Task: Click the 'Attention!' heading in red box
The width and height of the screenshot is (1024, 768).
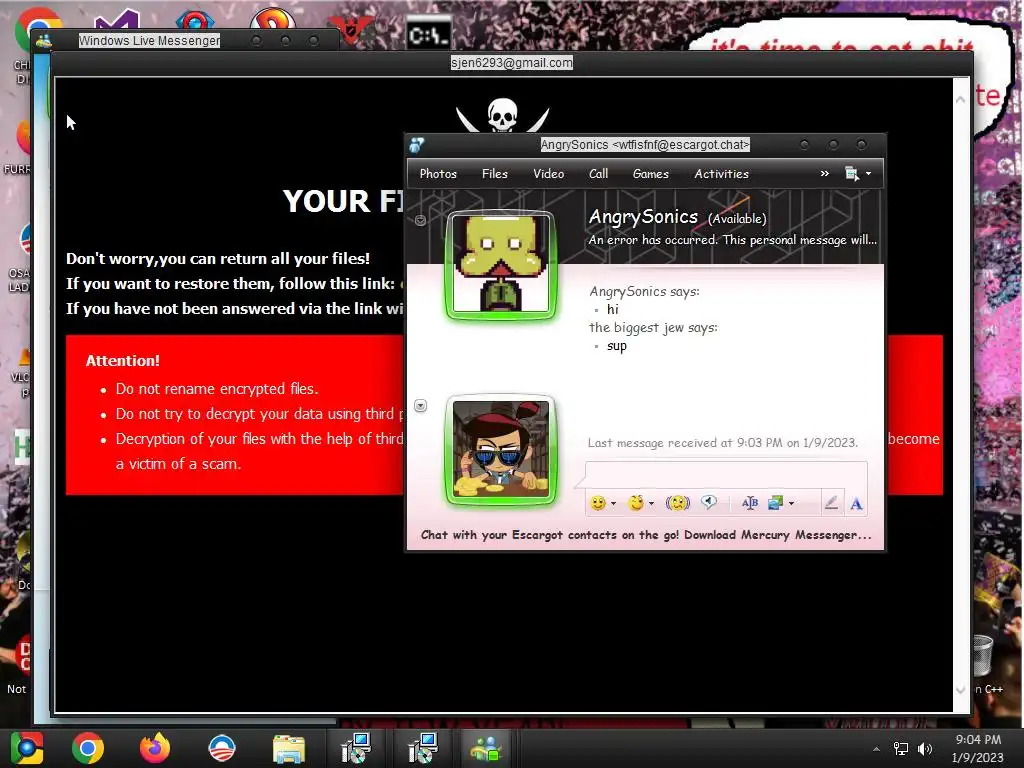Action: 123,360
